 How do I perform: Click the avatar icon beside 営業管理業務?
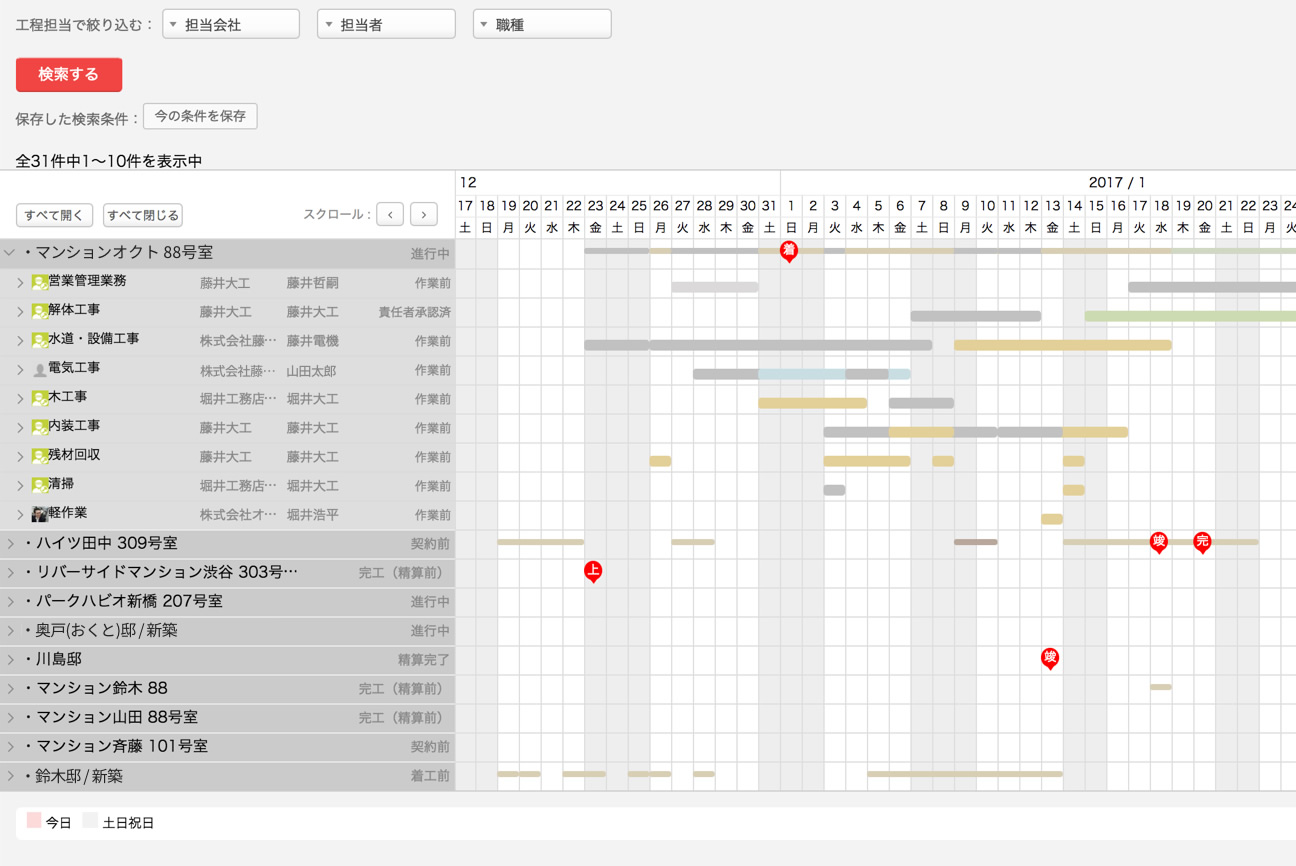[39, 283]
